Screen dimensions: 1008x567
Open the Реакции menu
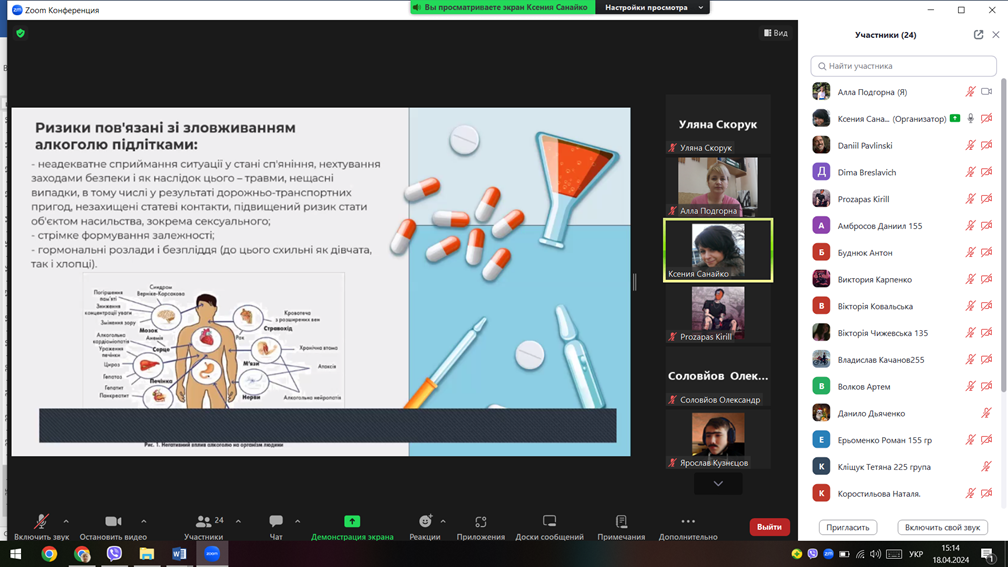(x=425, y=526)
